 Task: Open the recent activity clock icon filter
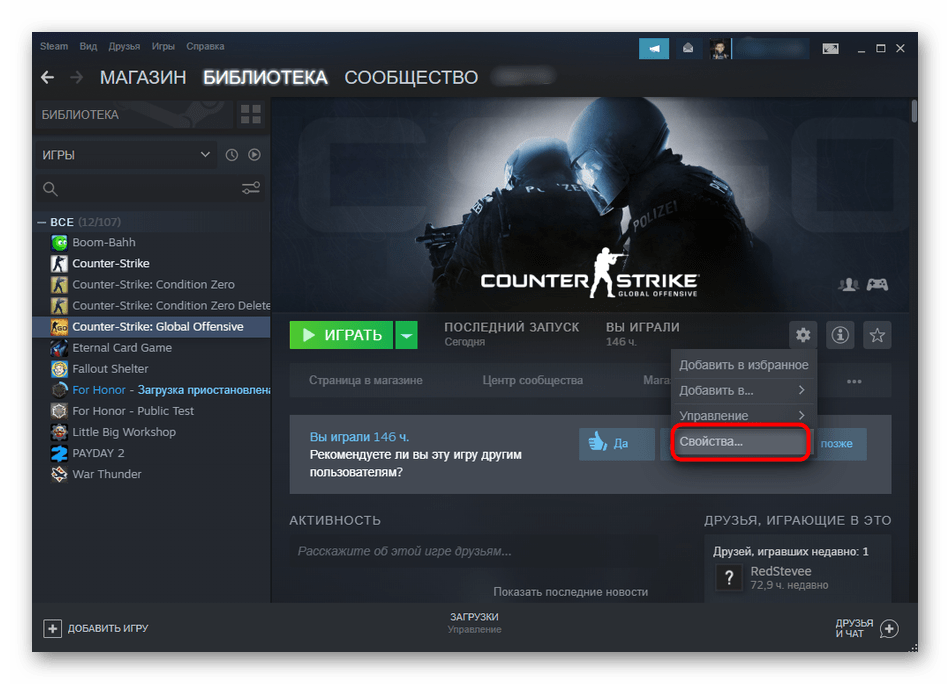click(x=232, y=155)
